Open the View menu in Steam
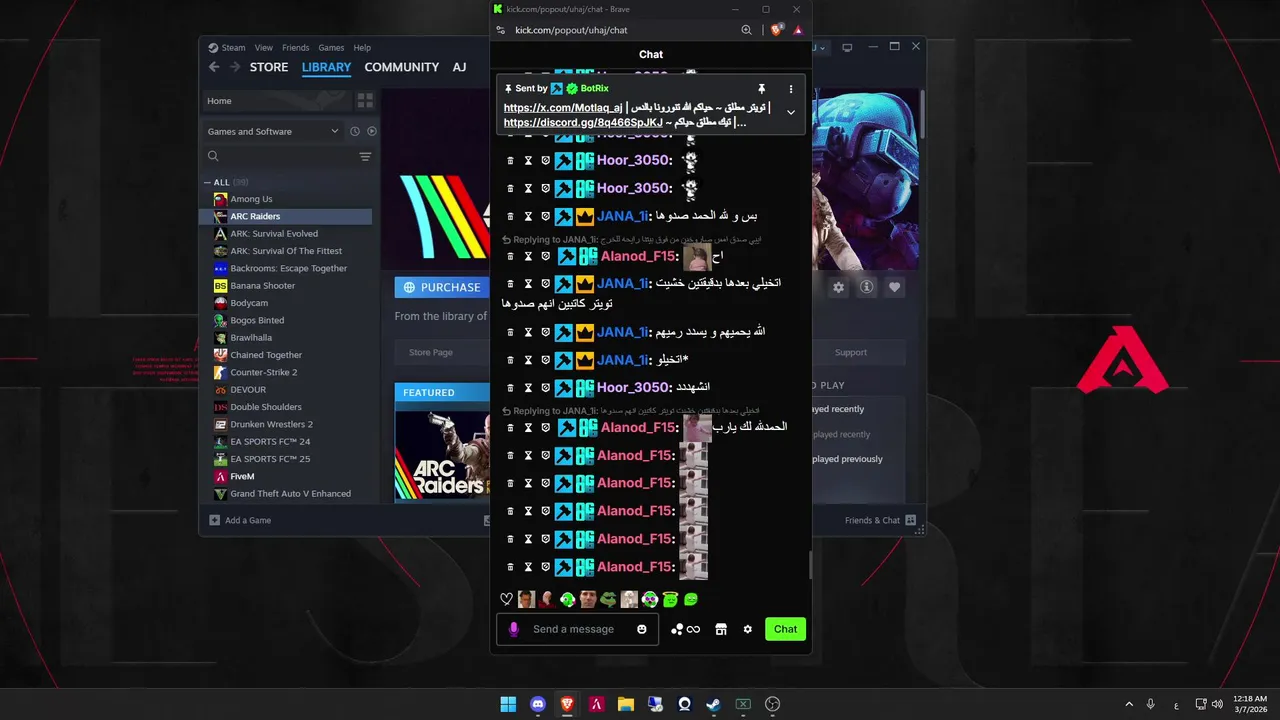 pyautogui.click(x=263, y=47)
